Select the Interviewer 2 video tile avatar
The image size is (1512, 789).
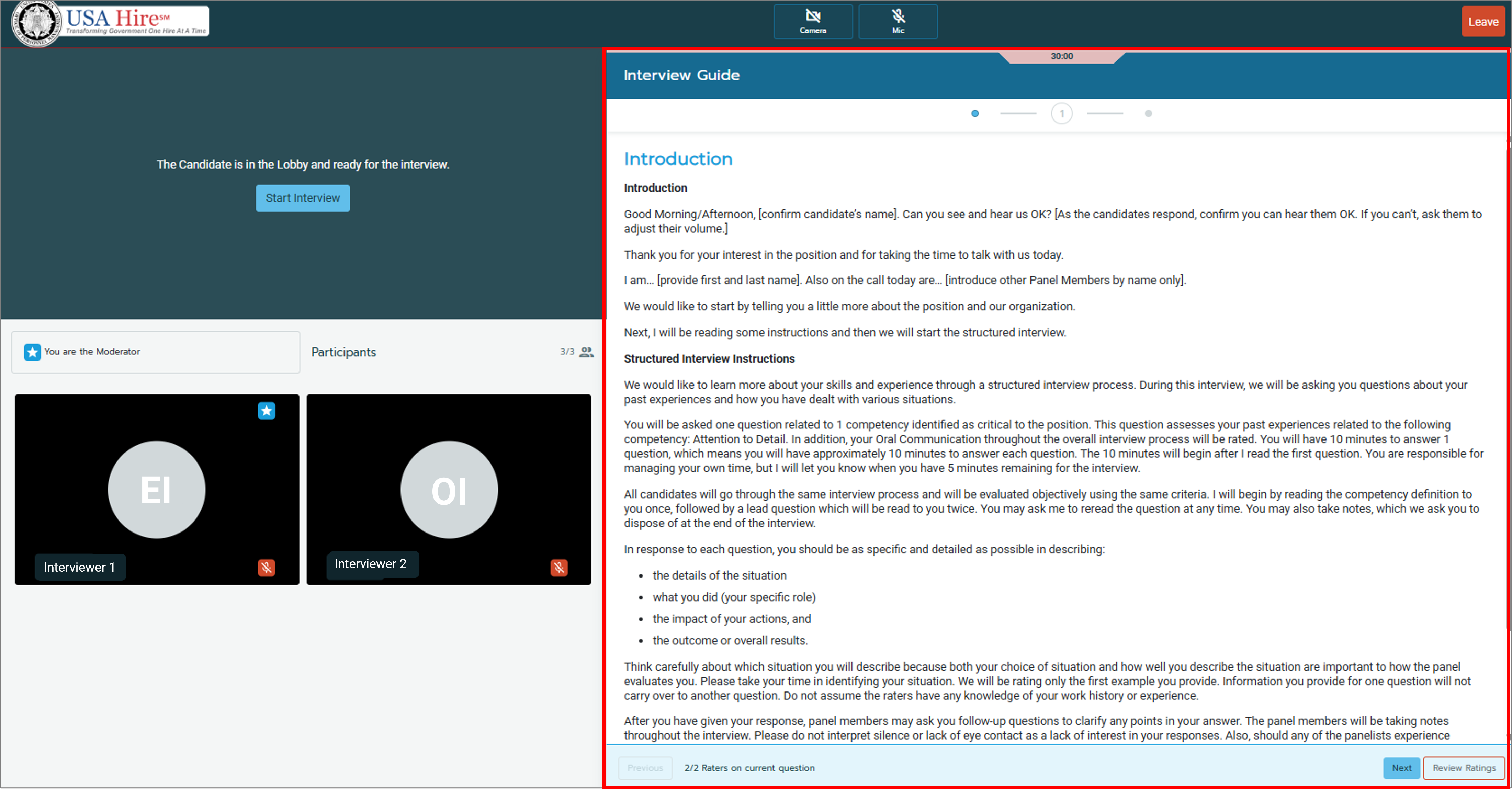click(x=449, y=489)
